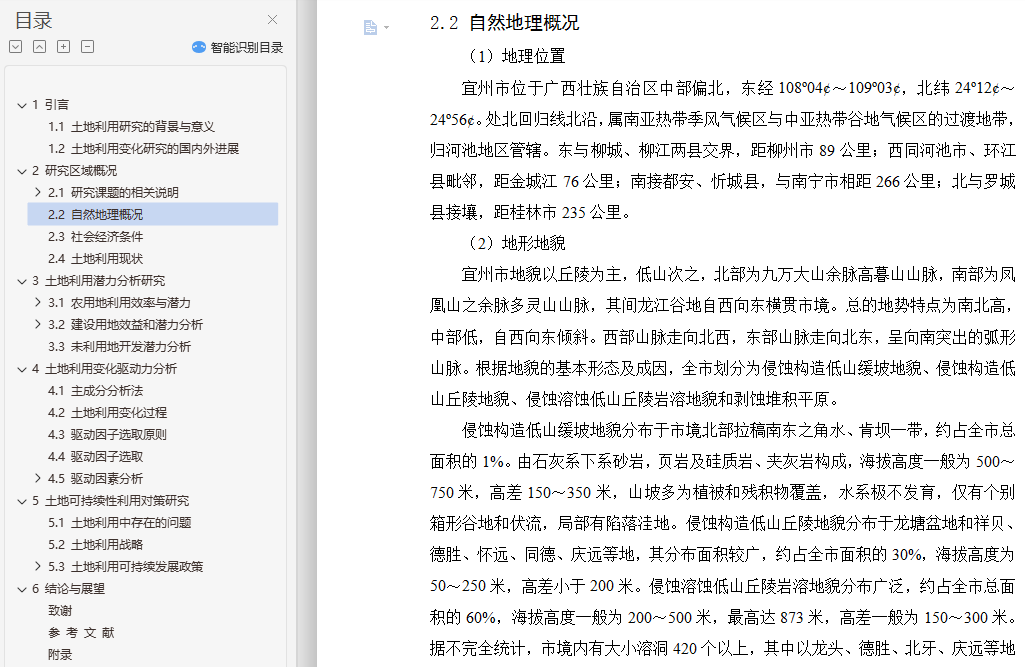Expand 5.3 土地利用可持续发展政策 entry
This screenshot has width=1025, height=667.
click(38, 566)
